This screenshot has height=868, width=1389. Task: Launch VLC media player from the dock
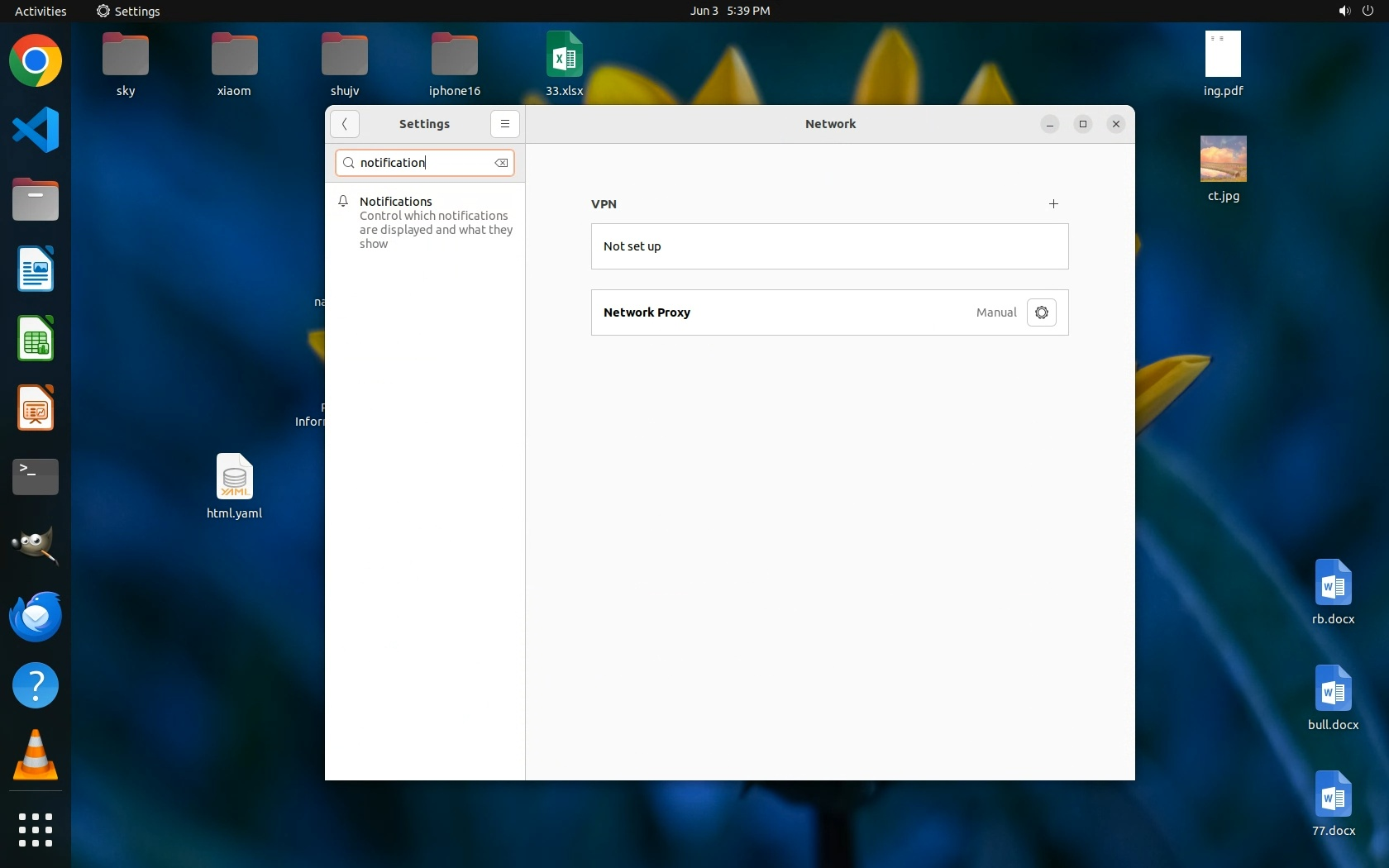pyautogui.click(x=36, y=756)
